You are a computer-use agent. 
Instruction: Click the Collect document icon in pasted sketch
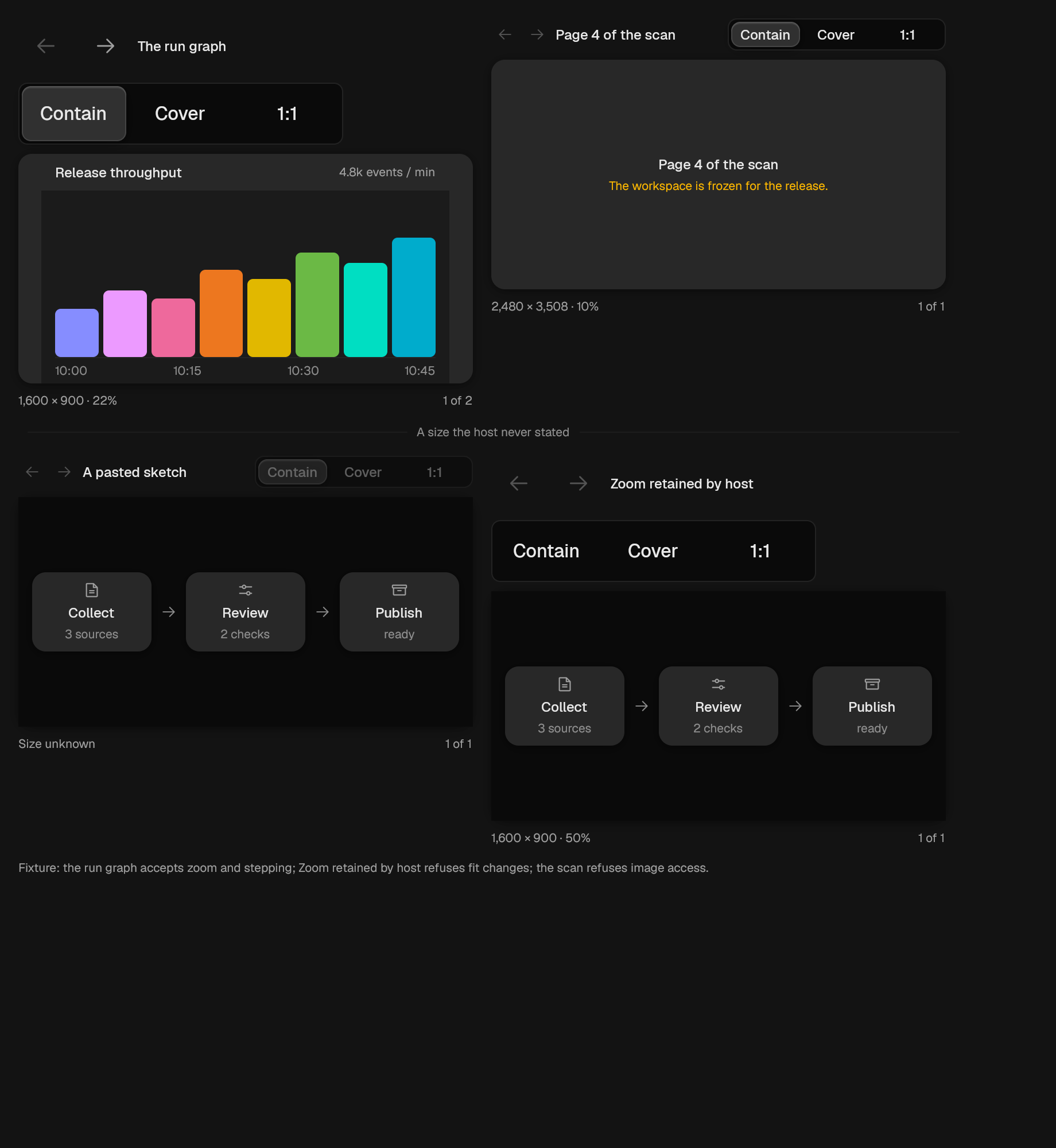point(92,590)
